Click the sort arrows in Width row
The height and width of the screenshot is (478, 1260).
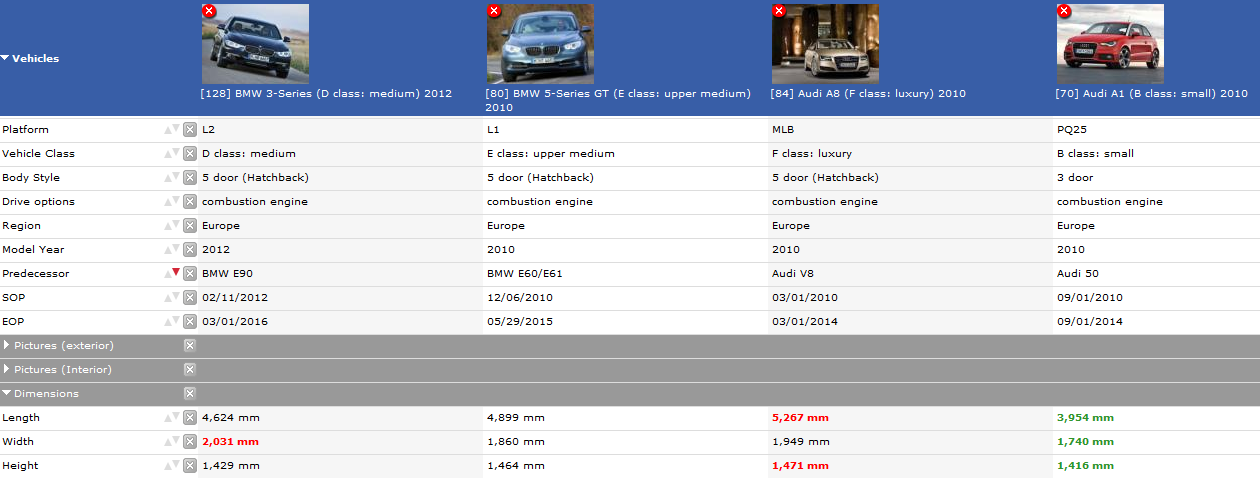click(x=172, y=441)
